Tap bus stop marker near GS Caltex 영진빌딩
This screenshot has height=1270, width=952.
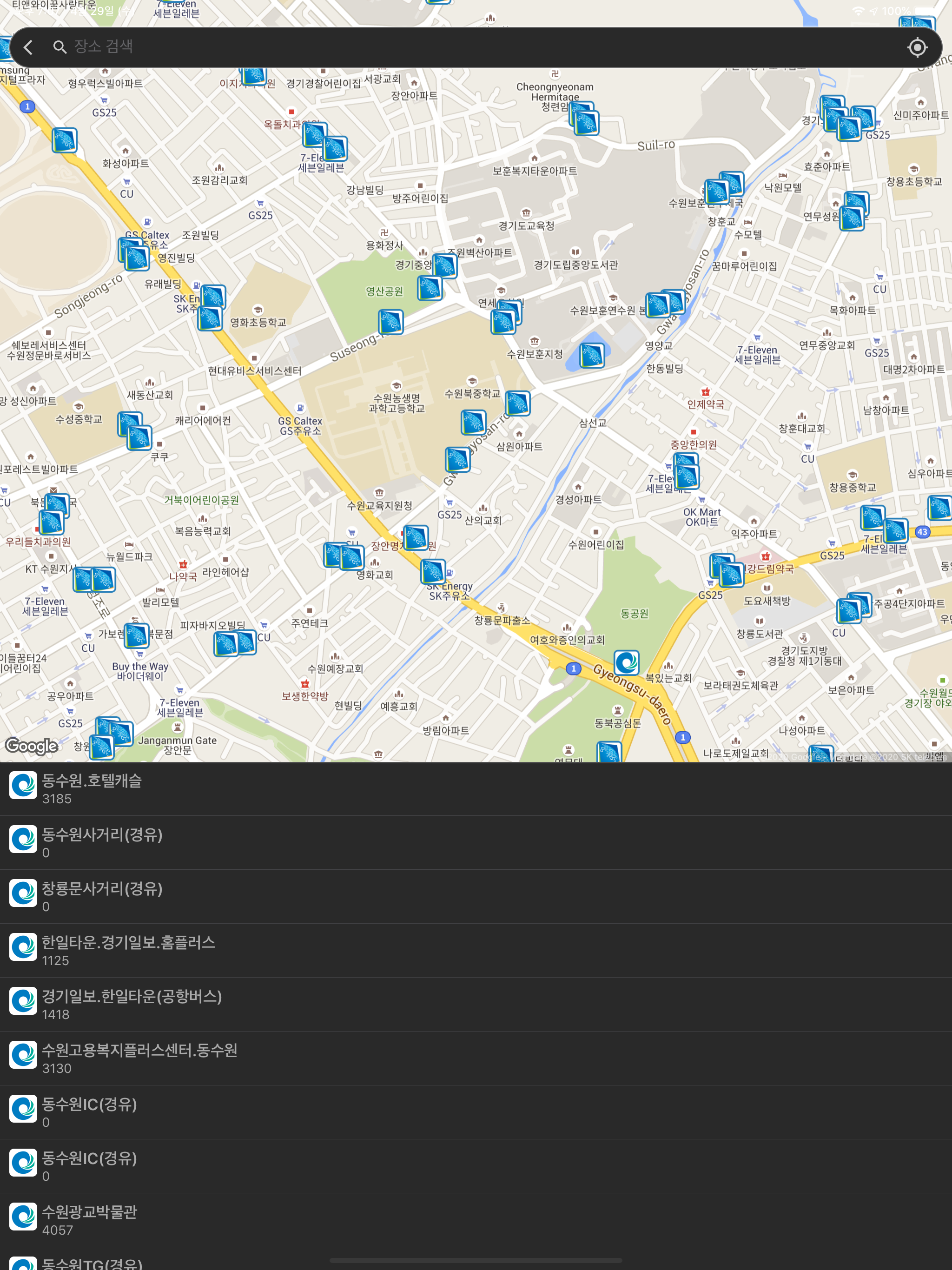tap(137, 258)
